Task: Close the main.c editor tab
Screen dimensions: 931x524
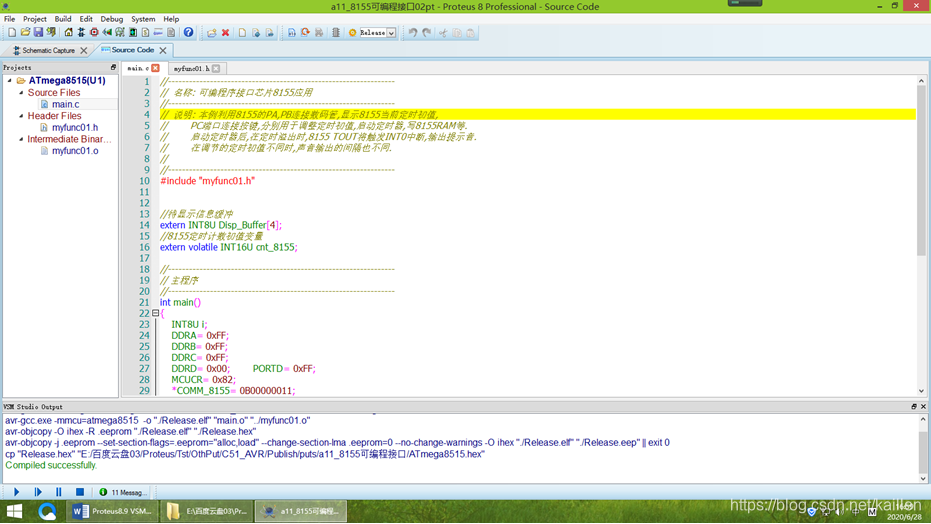Action: 156,68
